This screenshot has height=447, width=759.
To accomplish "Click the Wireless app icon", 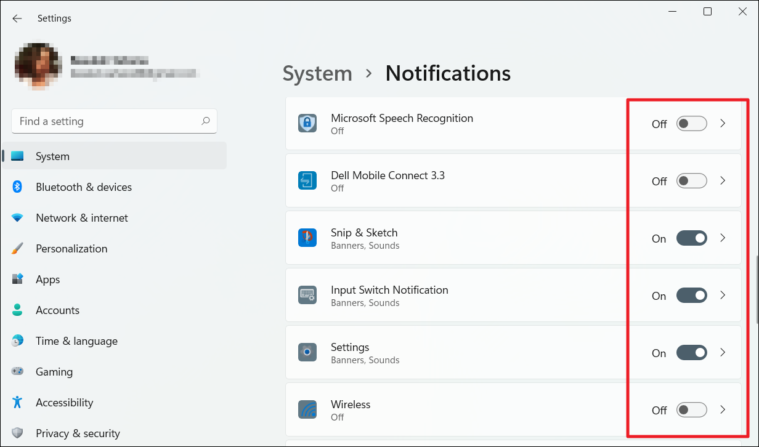I will pyautogui.click(x=307, y=410).
